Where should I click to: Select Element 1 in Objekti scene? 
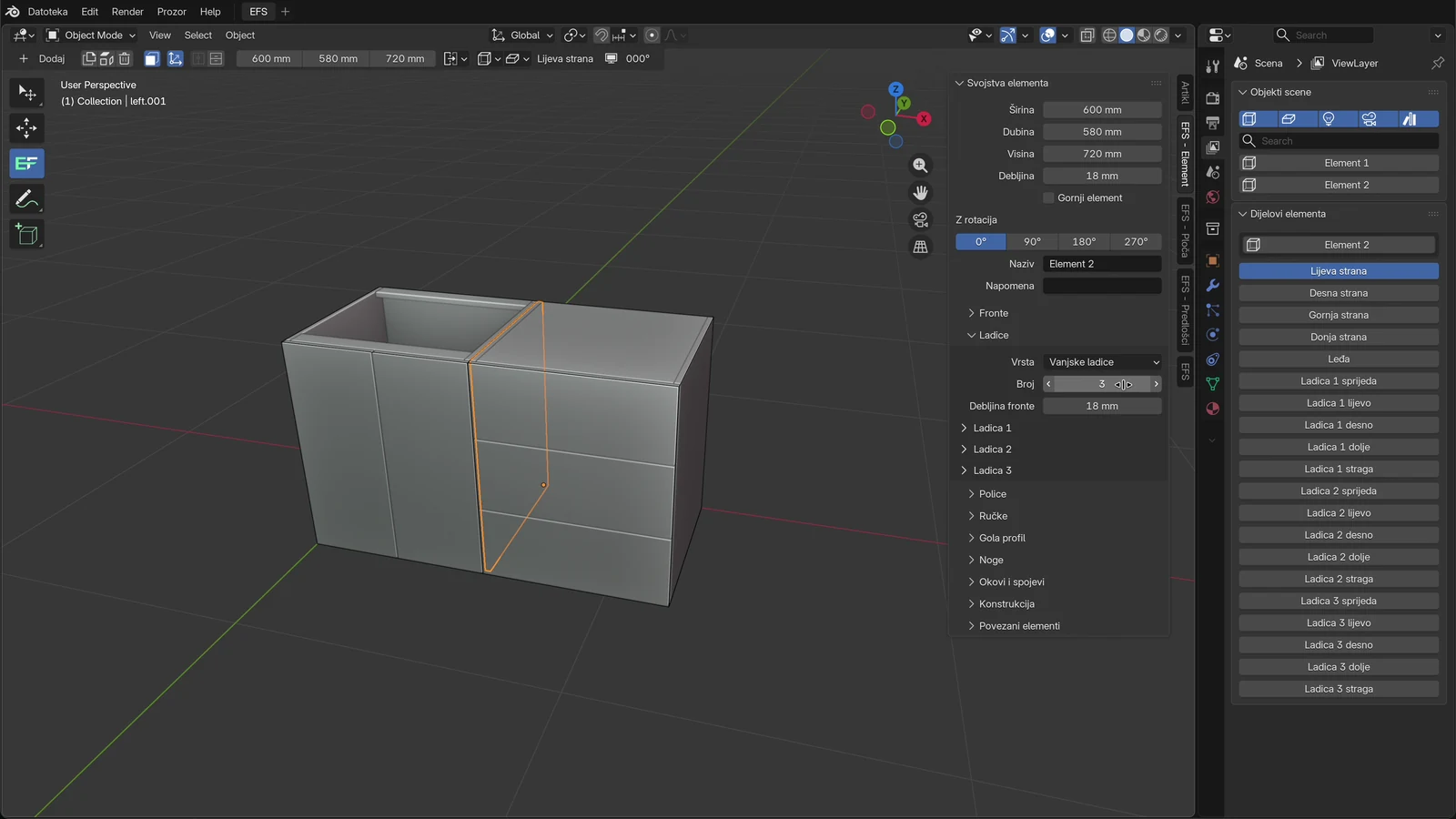[1339, 163]
